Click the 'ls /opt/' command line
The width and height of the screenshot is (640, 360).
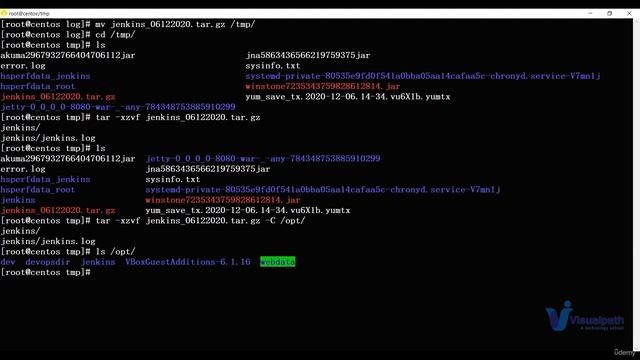click(x=68, y=252)
